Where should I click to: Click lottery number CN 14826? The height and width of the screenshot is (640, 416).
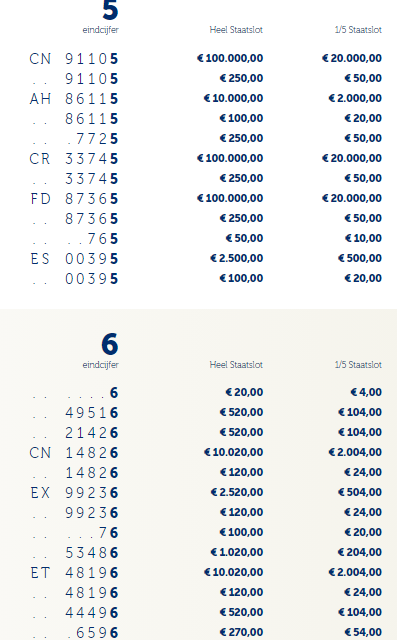[x=74, y=453]
